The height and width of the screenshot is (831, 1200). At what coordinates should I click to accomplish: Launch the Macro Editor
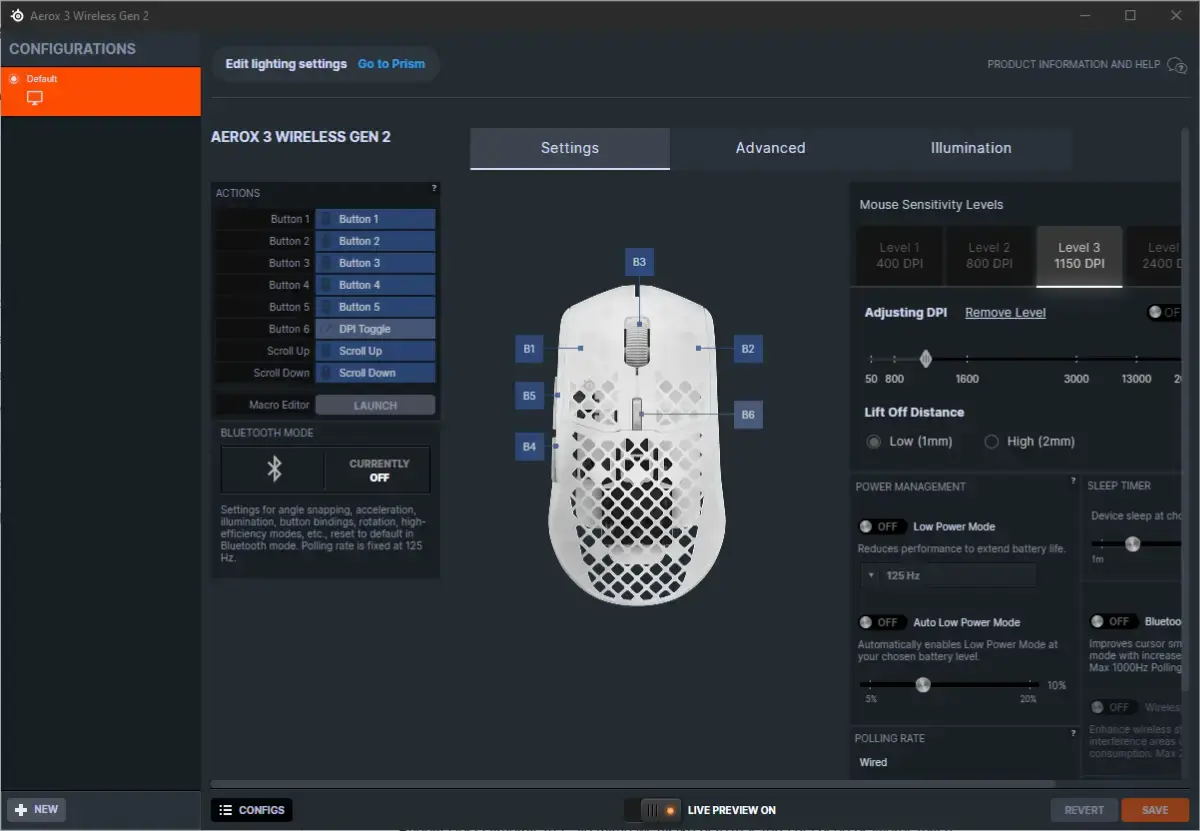point(375,405)
